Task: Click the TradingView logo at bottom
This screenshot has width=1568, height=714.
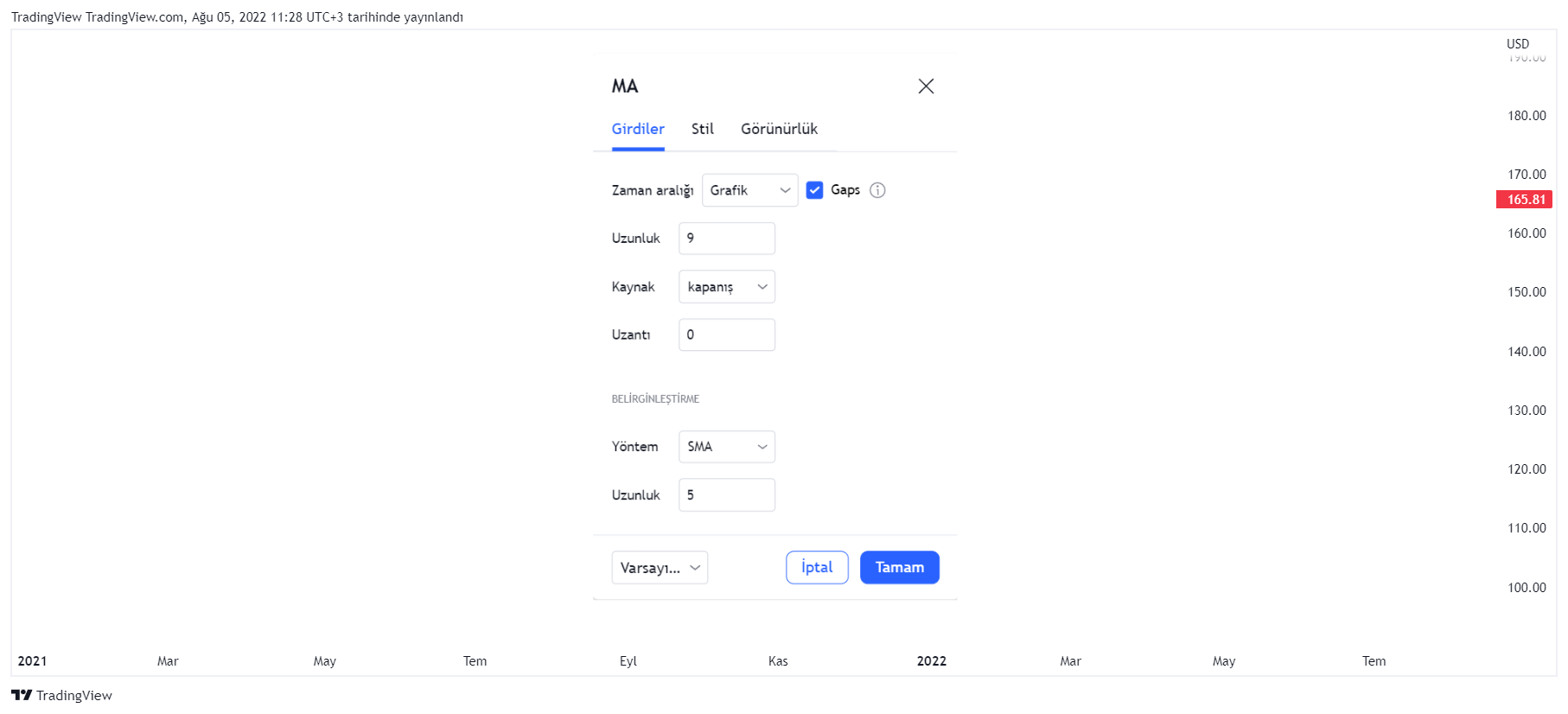Action: [61, 695]
